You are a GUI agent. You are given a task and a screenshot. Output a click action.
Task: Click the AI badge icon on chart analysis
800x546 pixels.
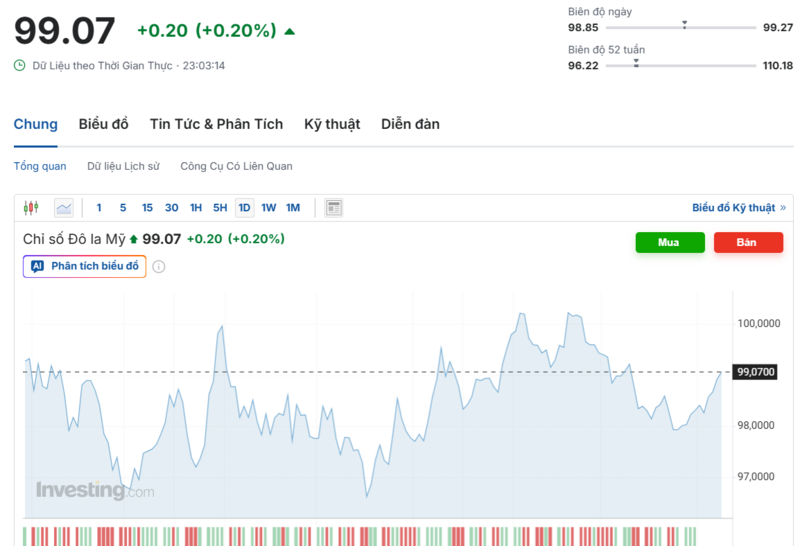pyautogui.click(x=37, y=267)
